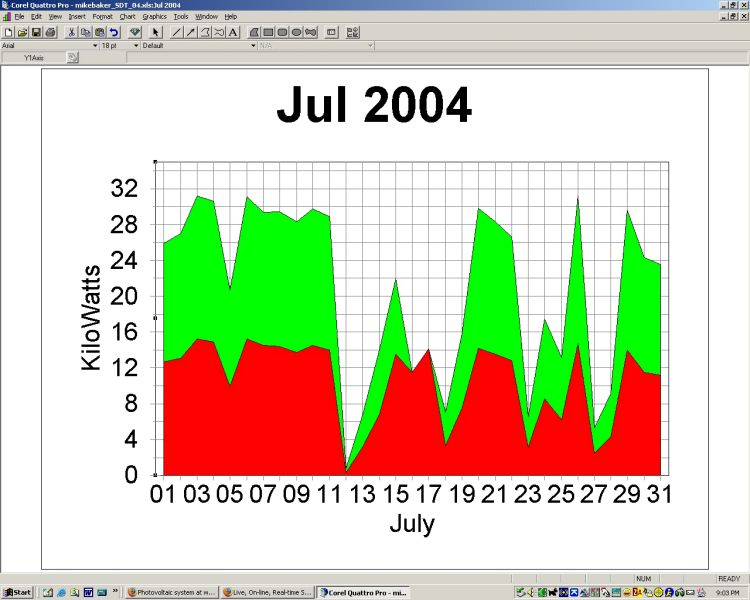Click the Cut scissors icon
The height and width of the screenshot is (600, 750).
[72, 32]
